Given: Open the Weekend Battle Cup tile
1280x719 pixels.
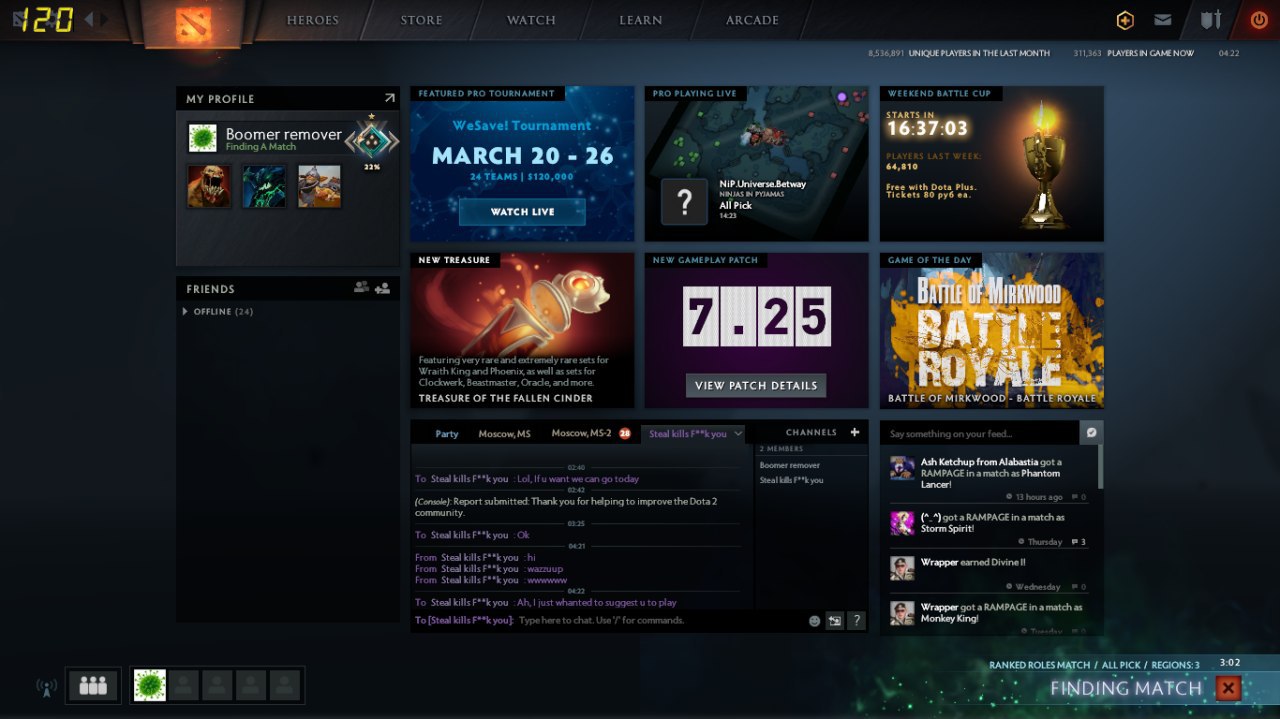Looking at the screenshot, I should [x=992, y=164].
